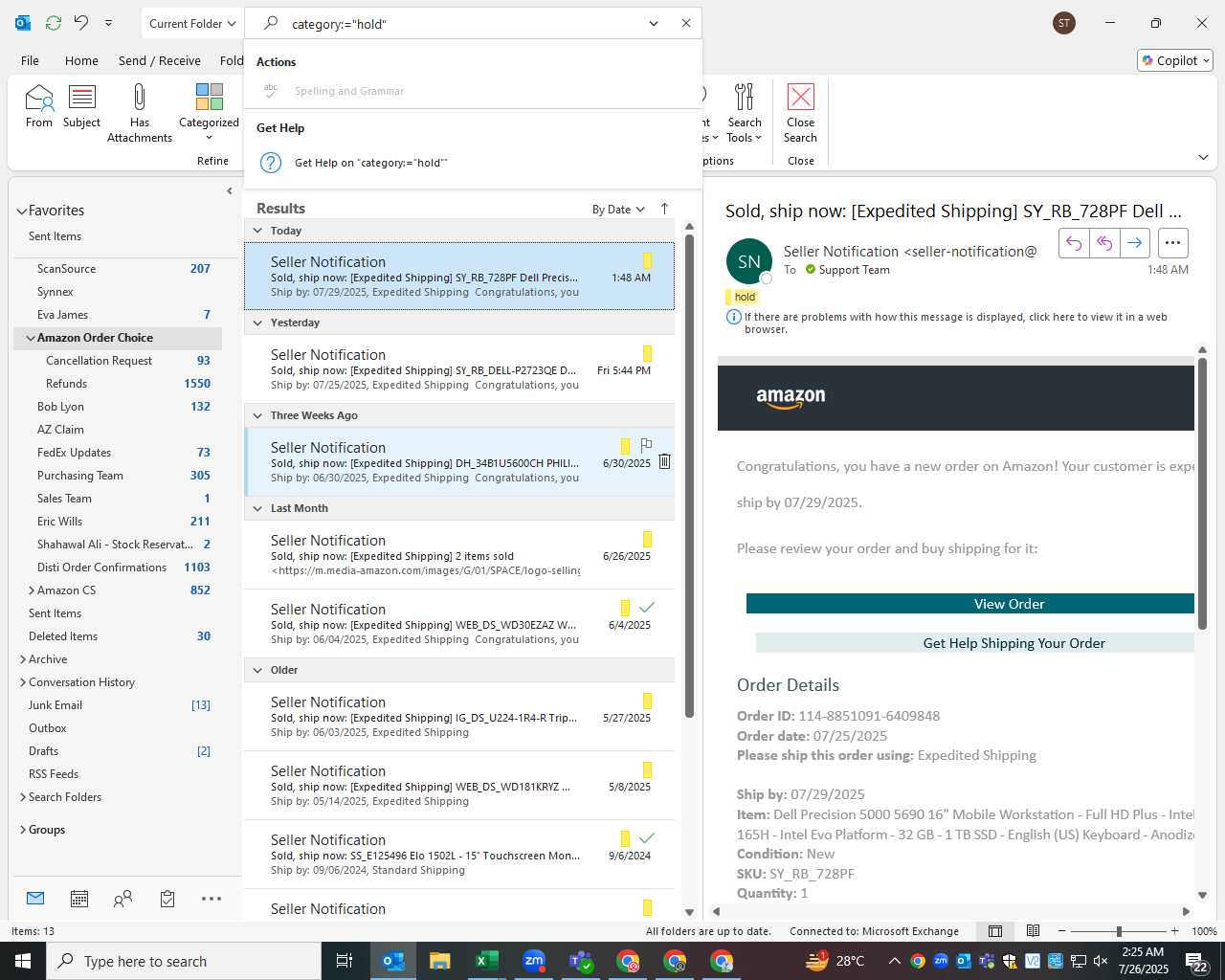Click the Reply All icon
The height and width of the screenshot is (980, 1225).
tap(1104, 243)
